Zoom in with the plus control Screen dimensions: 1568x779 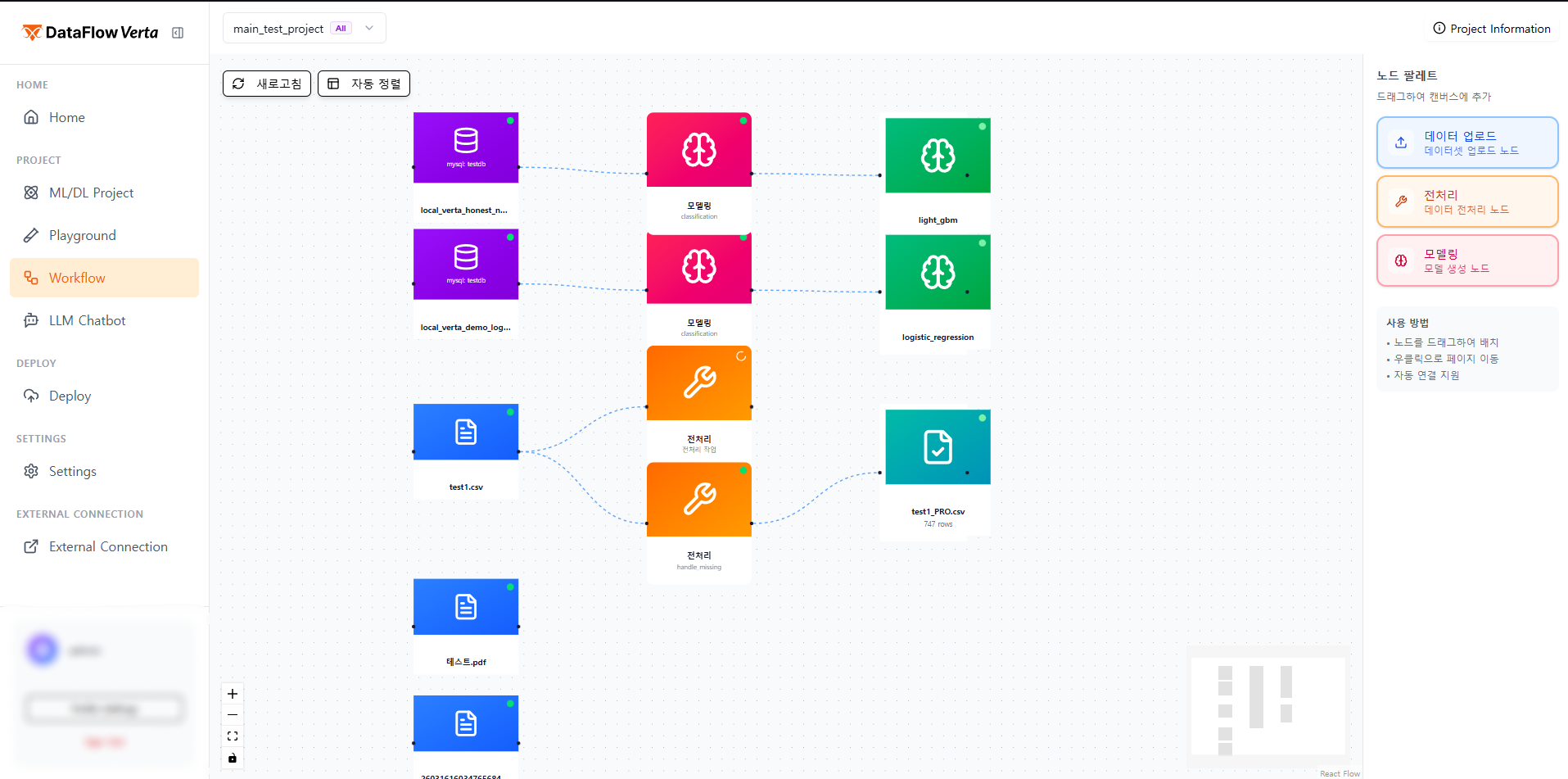pos(233,694)
